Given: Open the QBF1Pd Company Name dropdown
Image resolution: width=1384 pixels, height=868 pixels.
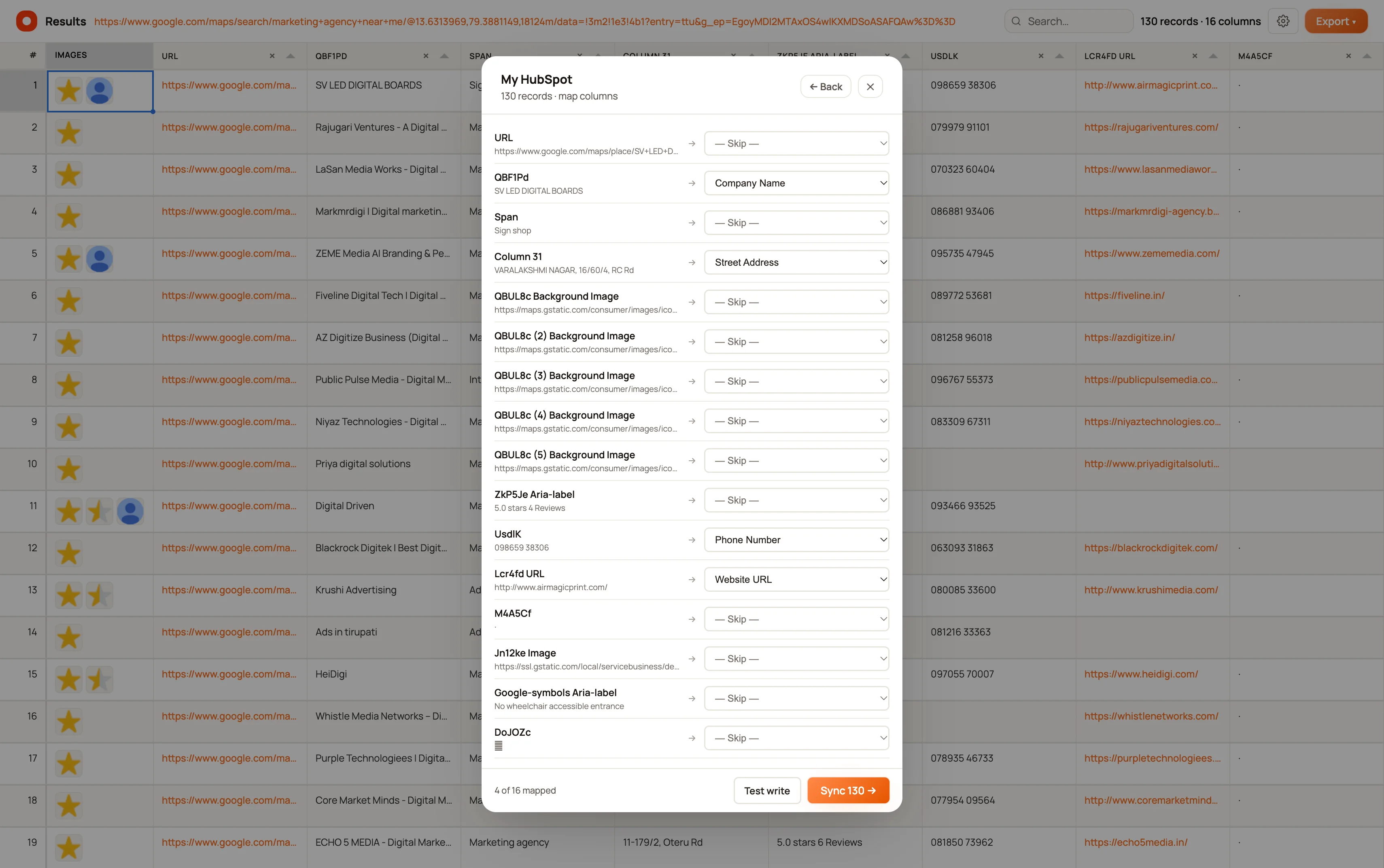Looking at the screenshot, I should click(x=796, y=183).
